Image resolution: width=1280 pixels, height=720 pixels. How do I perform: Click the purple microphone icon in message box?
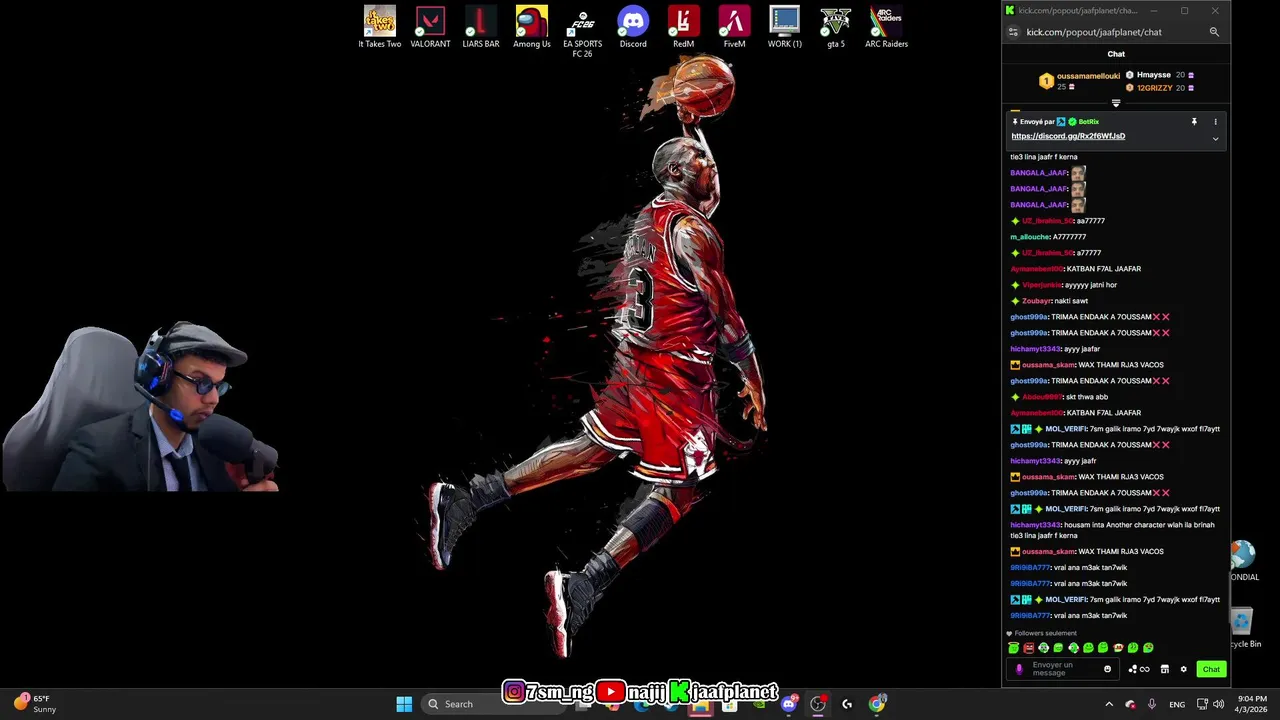(1019, 669)
